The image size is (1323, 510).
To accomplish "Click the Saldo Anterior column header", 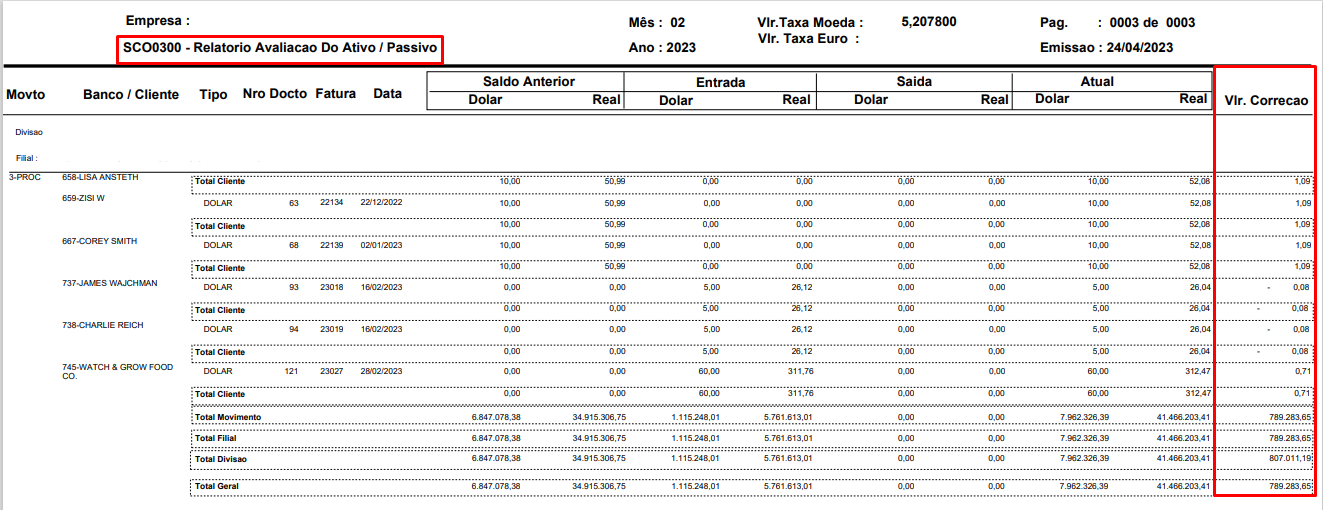I will [528, 81].
